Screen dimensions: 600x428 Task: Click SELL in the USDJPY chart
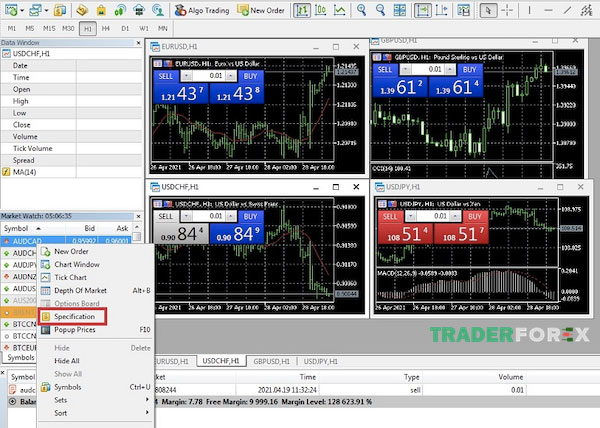tap(390, 216)
